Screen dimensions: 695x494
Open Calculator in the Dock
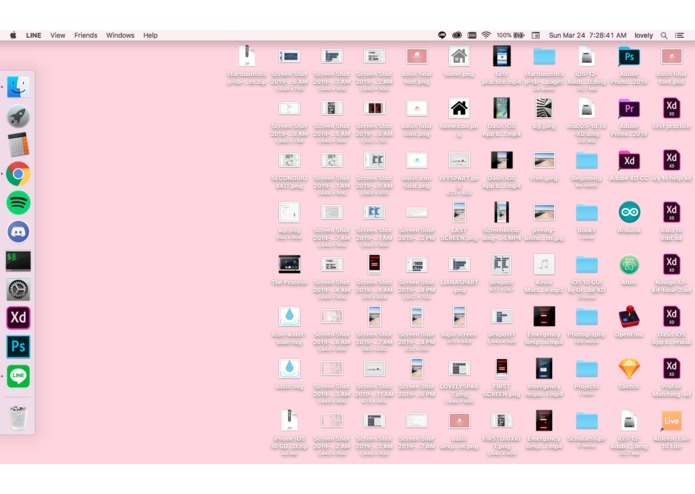18,144
